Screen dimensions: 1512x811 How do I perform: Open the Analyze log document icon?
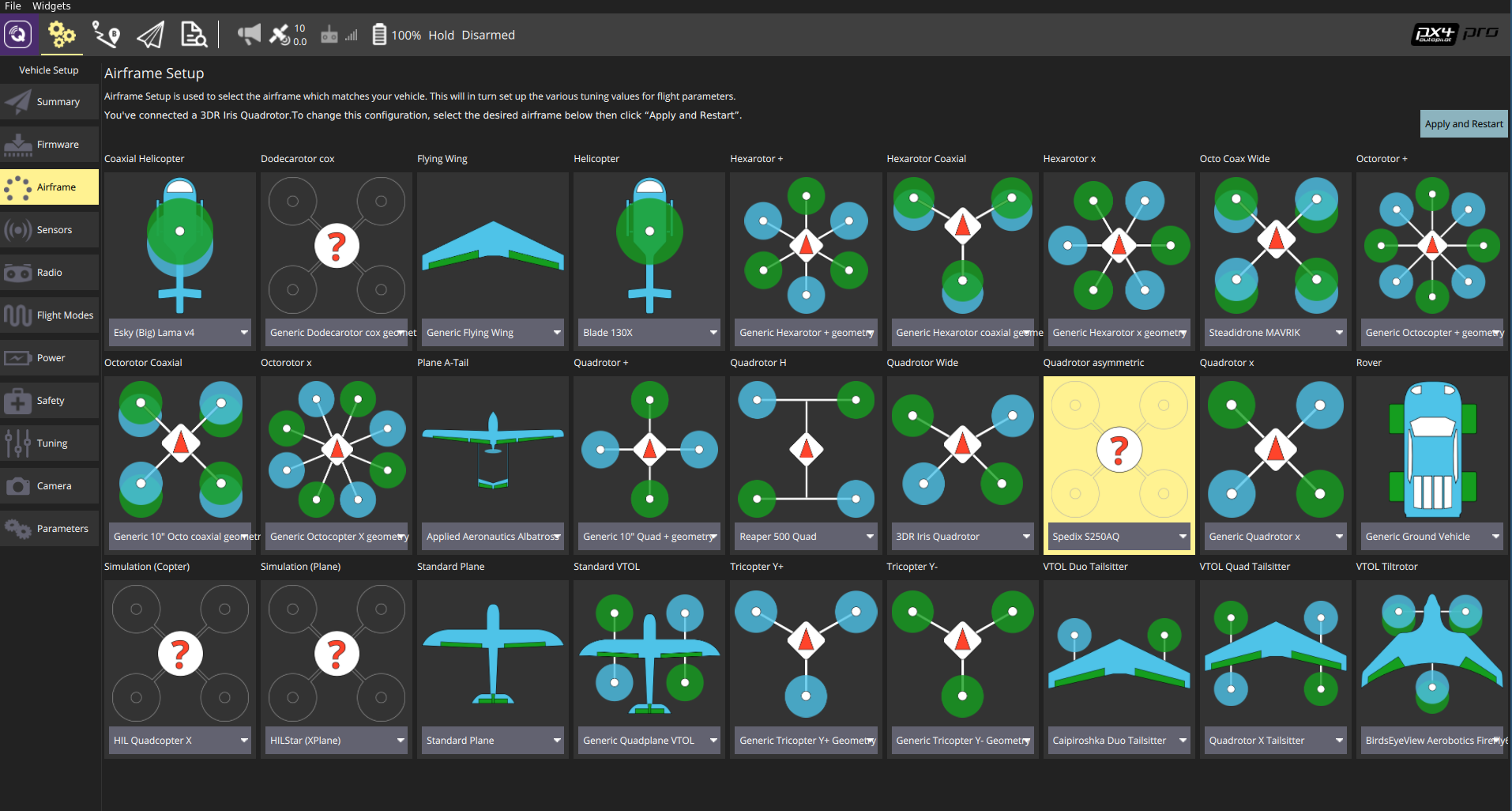tap(194, 35)
